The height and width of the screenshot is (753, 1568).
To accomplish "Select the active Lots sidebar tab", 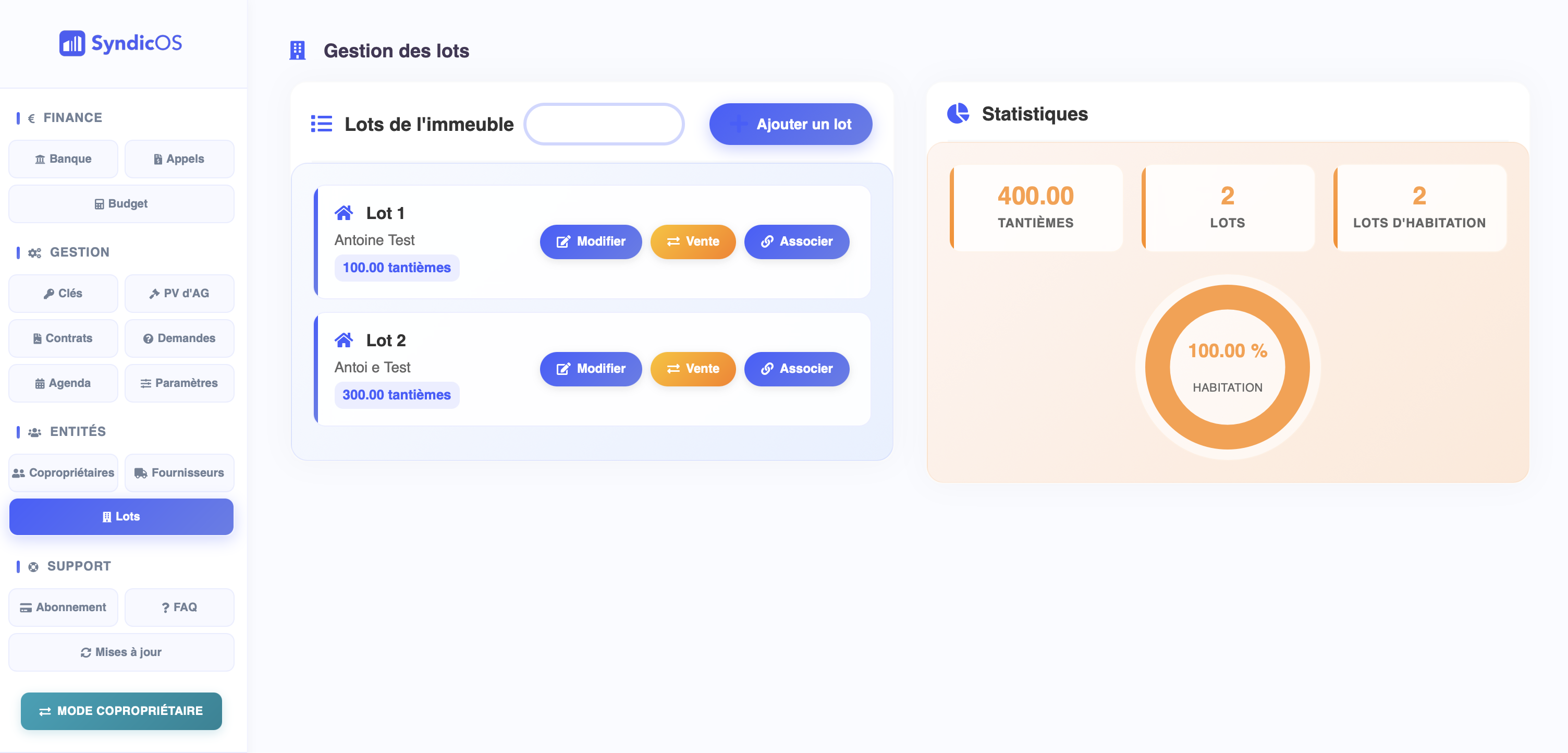I will [x=121, y=516].
